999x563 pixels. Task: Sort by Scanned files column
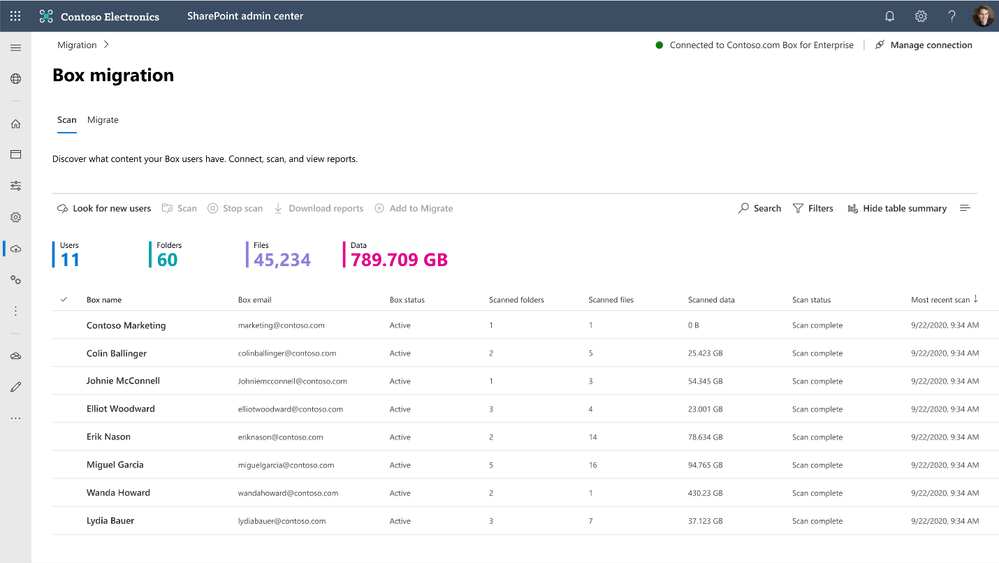[611, 300]
